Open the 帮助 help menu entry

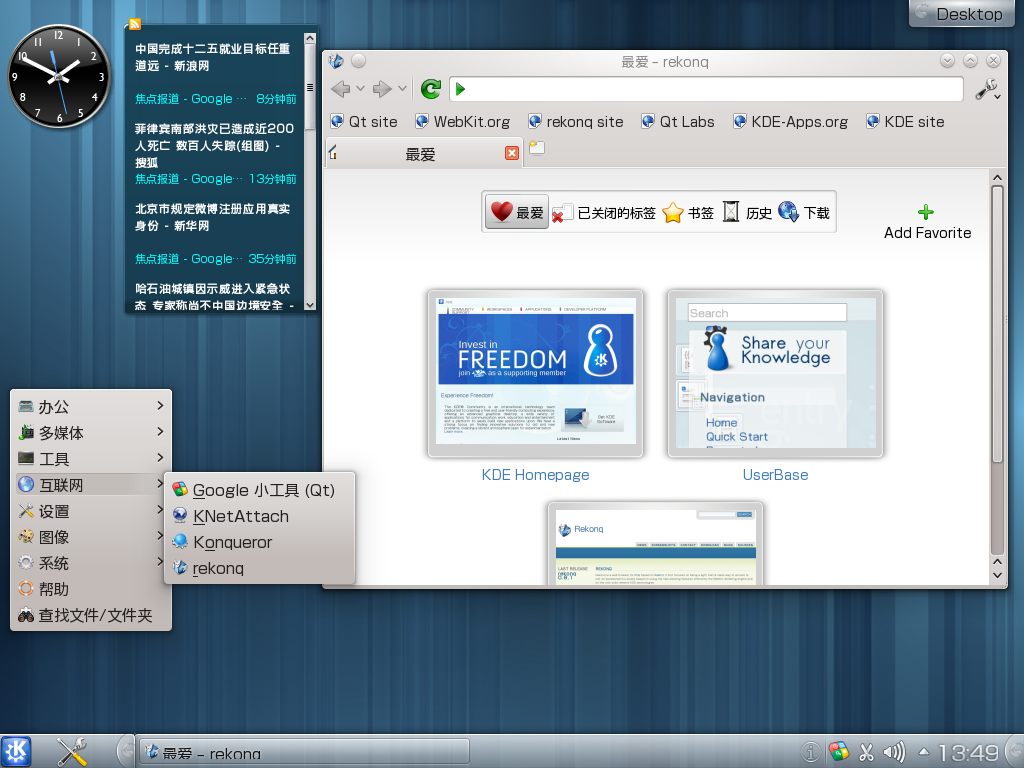[91, 589]
